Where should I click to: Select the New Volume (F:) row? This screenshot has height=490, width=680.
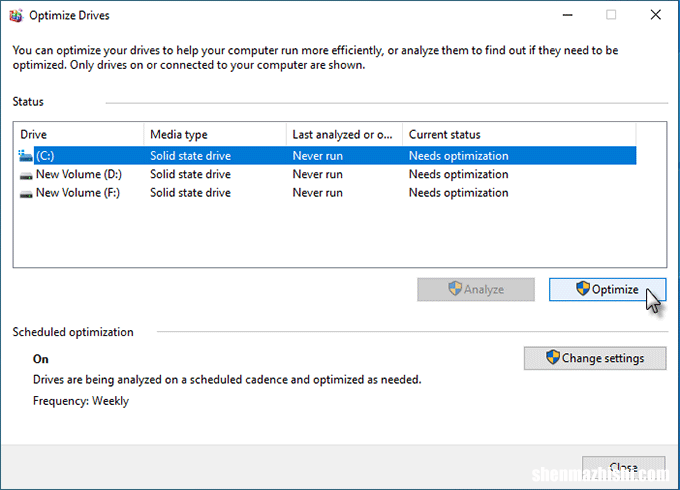click(x=327, y=193)
